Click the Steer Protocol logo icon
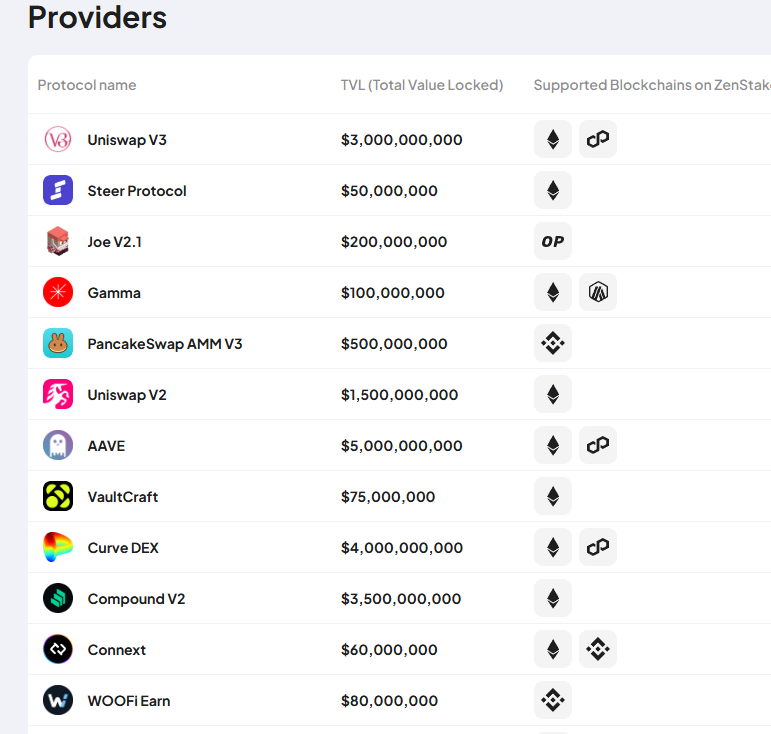The image size is (771, 734). [58, 191]
